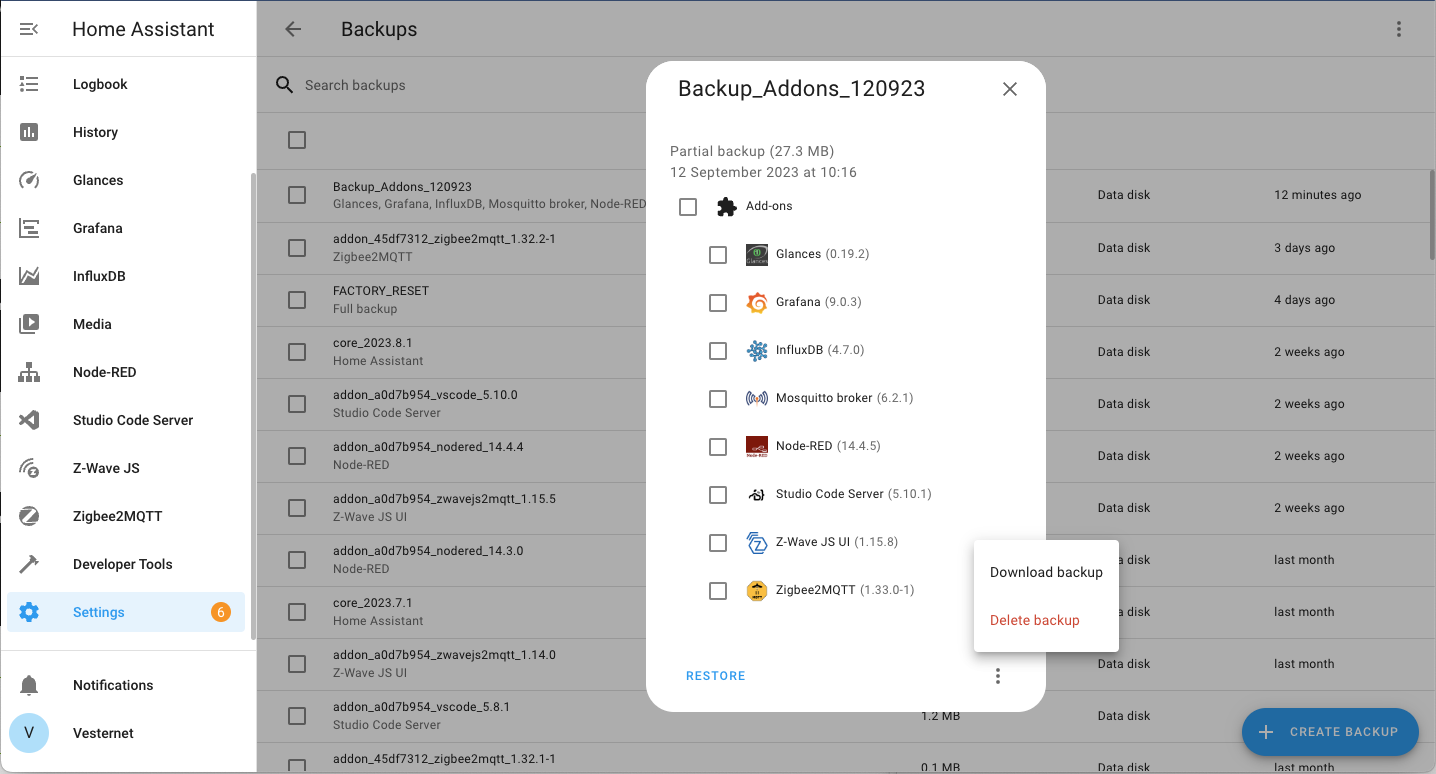
Task: Tick the core_2023.8.1 backup checkbox
Action: 297,352
